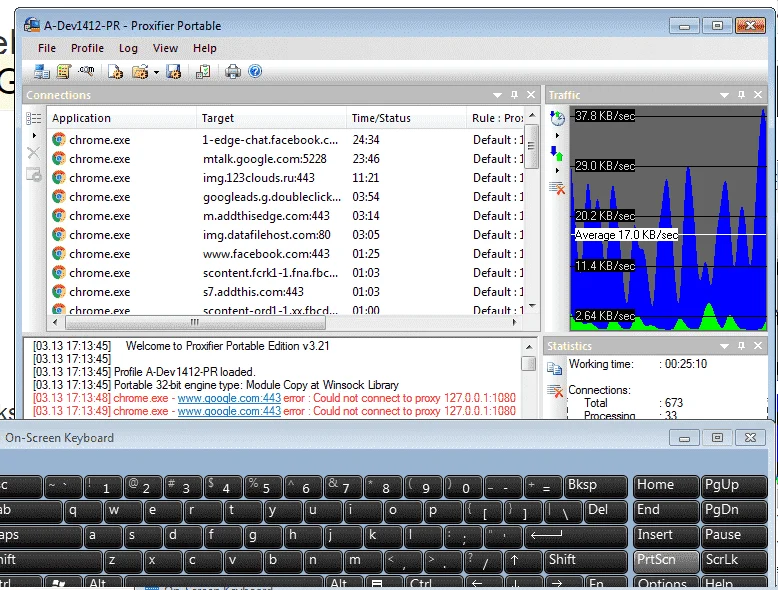
Task: Click the checklist document toolbar icon
Action: tap(203, 71)
